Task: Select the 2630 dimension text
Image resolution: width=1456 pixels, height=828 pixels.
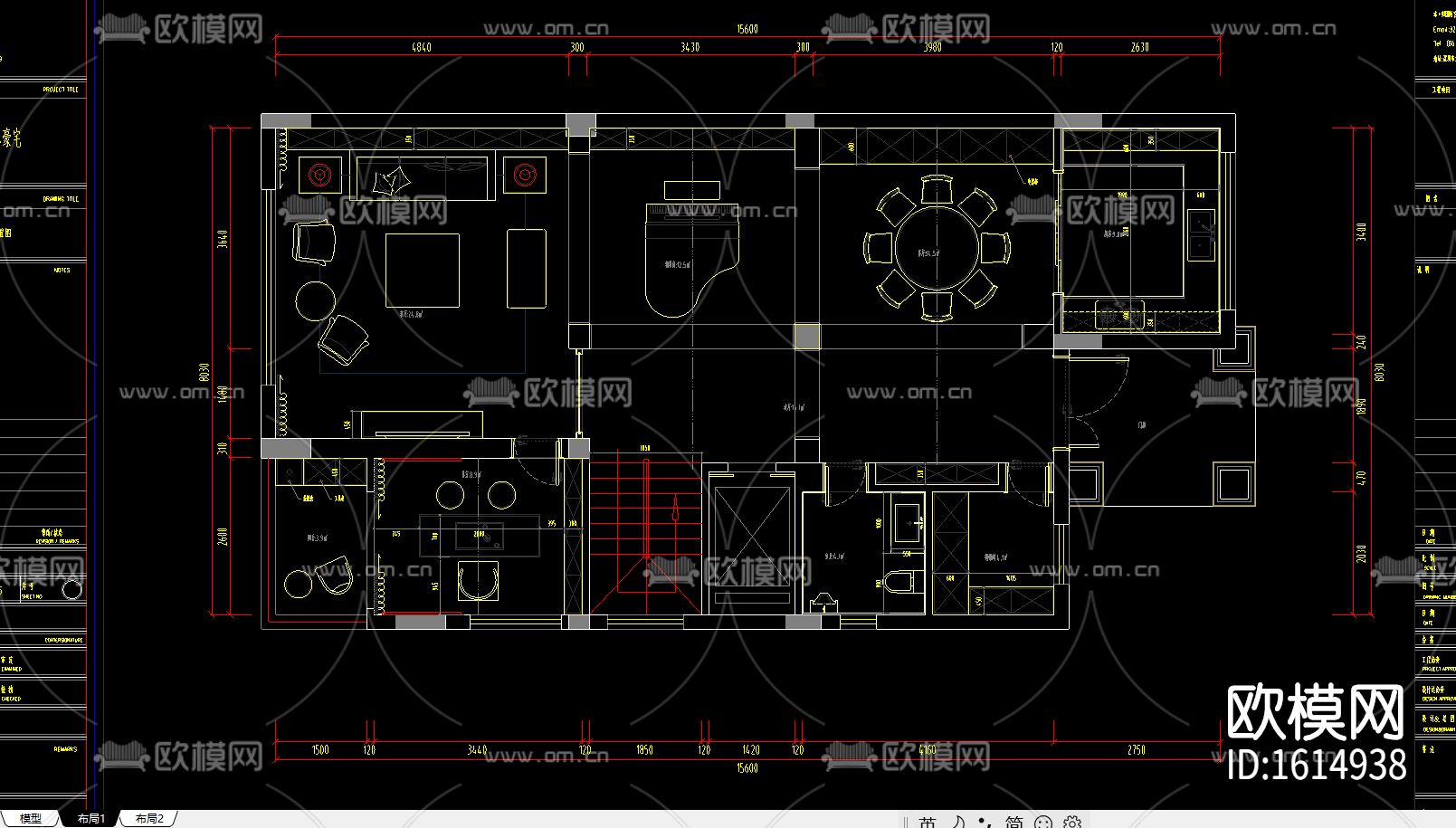Action: pos(1139,47)
